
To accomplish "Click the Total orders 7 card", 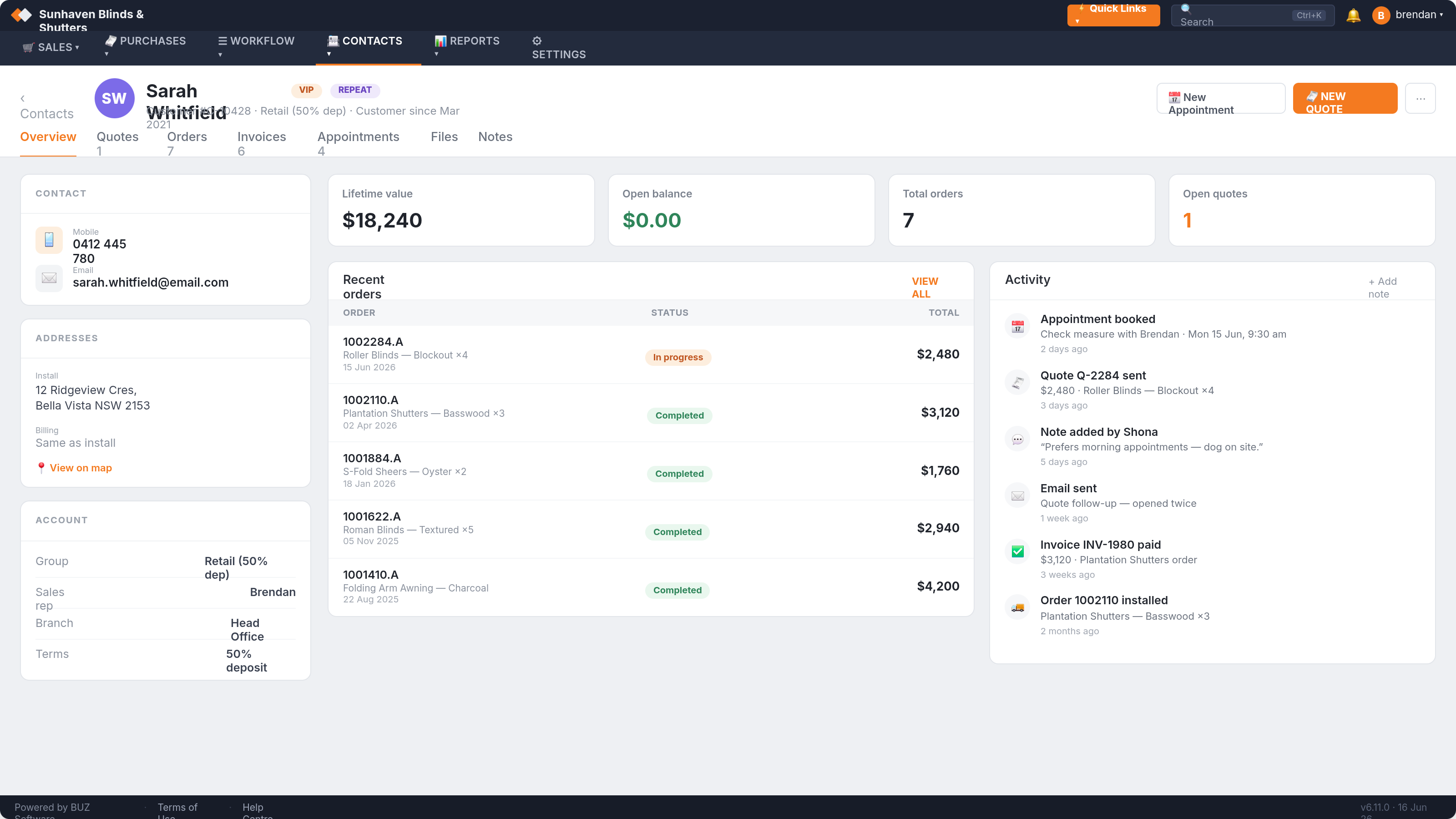I will 1021,210.
